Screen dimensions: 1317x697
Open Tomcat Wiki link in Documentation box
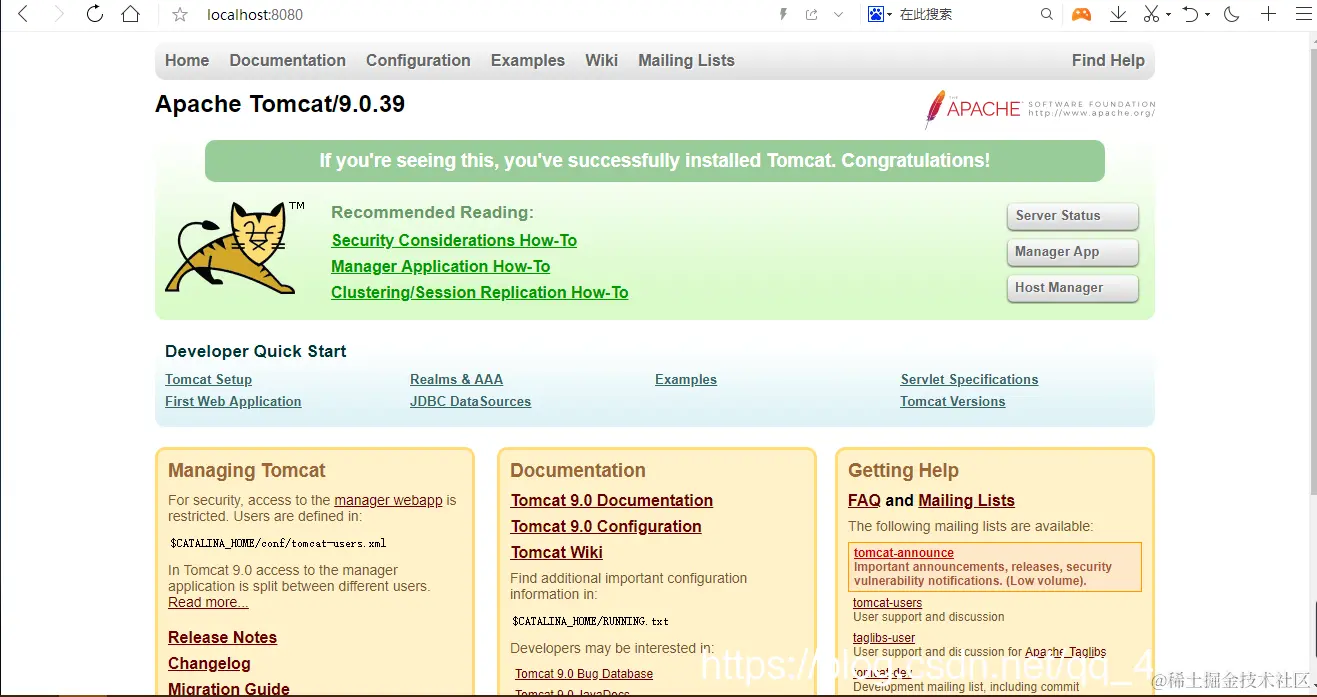(557, 552)
